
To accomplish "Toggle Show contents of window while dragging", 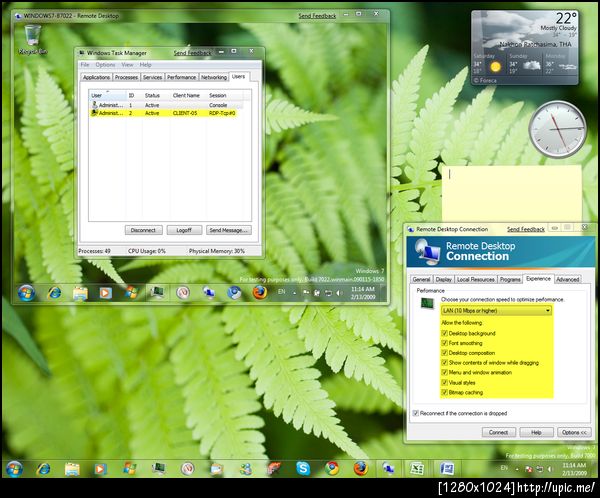I will click(444, 362).
